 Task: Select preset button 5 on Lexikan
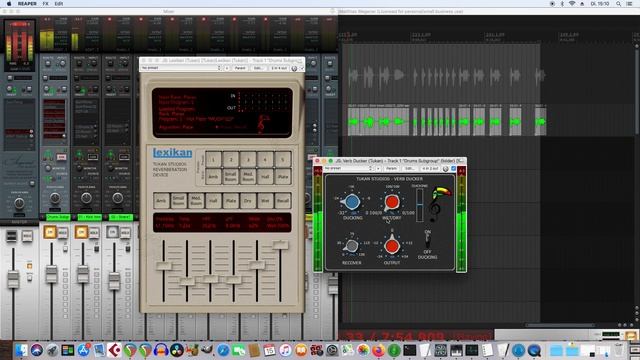283,160
